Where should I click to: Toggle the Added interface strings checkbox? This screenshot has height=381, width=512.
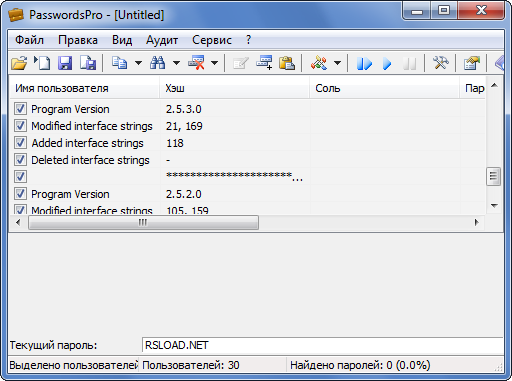(x=20, y=143)
